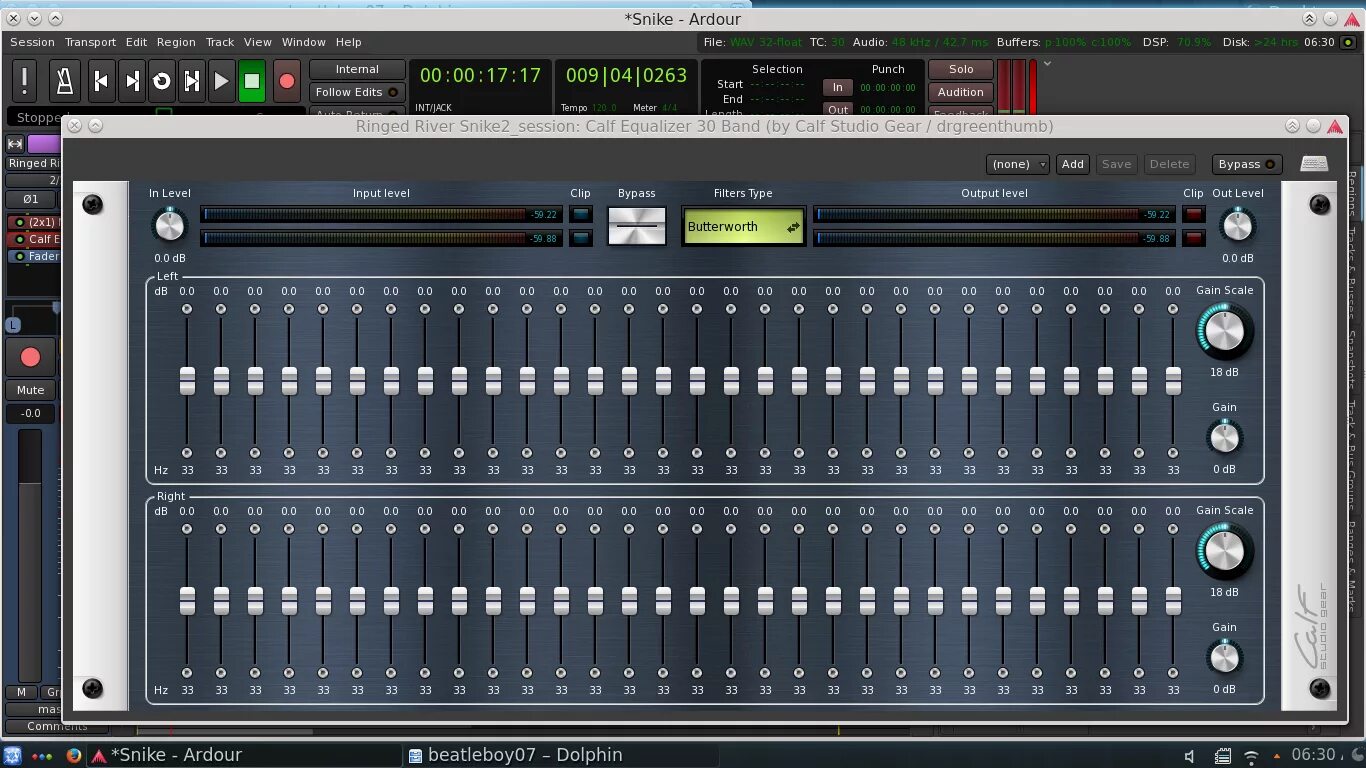Open the Wi-Fi network tray icon
Viewport: 1366px width, 768px height.
click(1251, 756)
